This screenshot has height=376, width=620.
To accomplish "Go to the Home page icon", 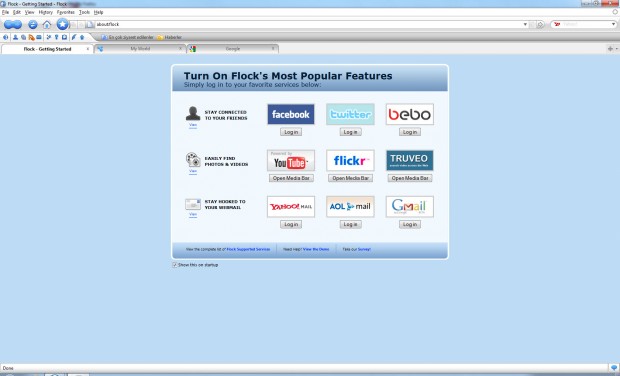I will (x=47, y=25).
